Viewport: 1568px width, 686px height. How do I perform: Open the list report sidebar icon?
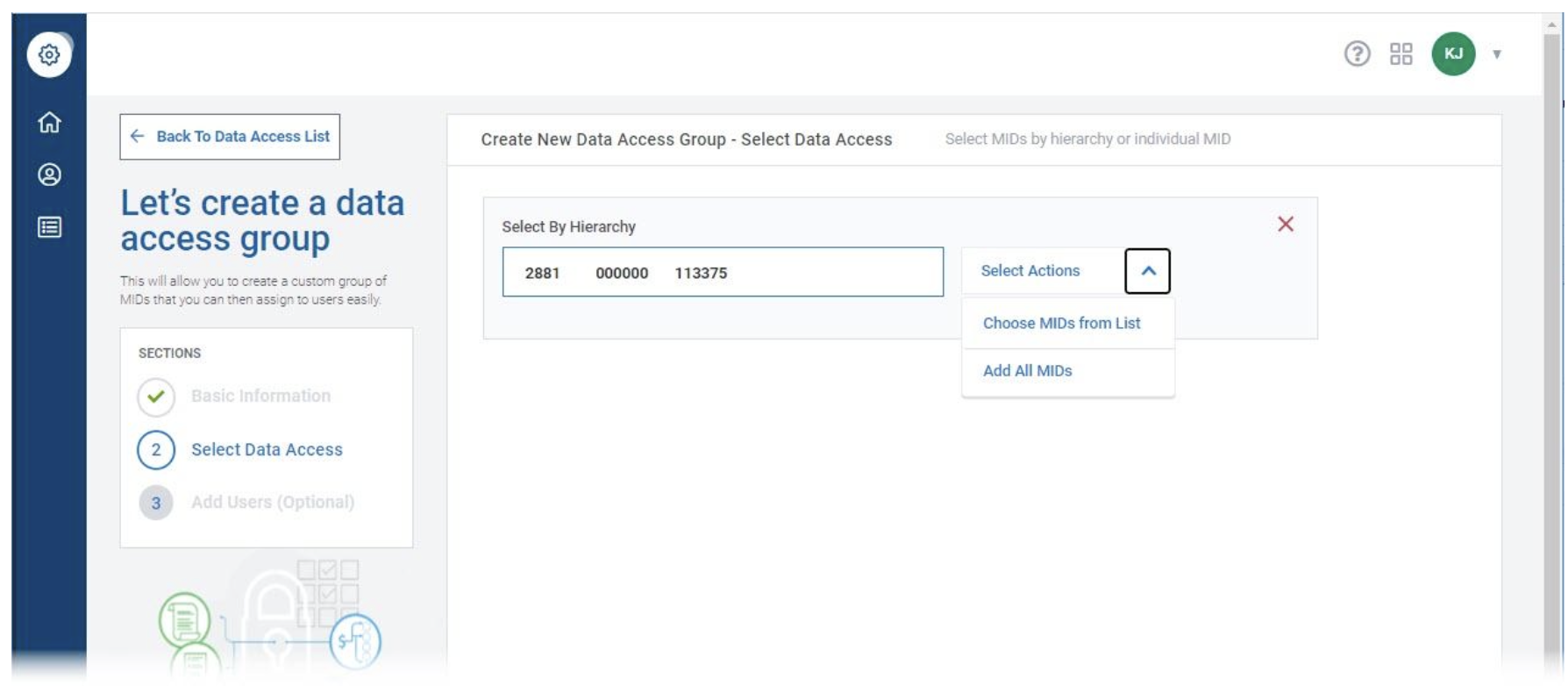pyautogui.click(x=49, y=228)
